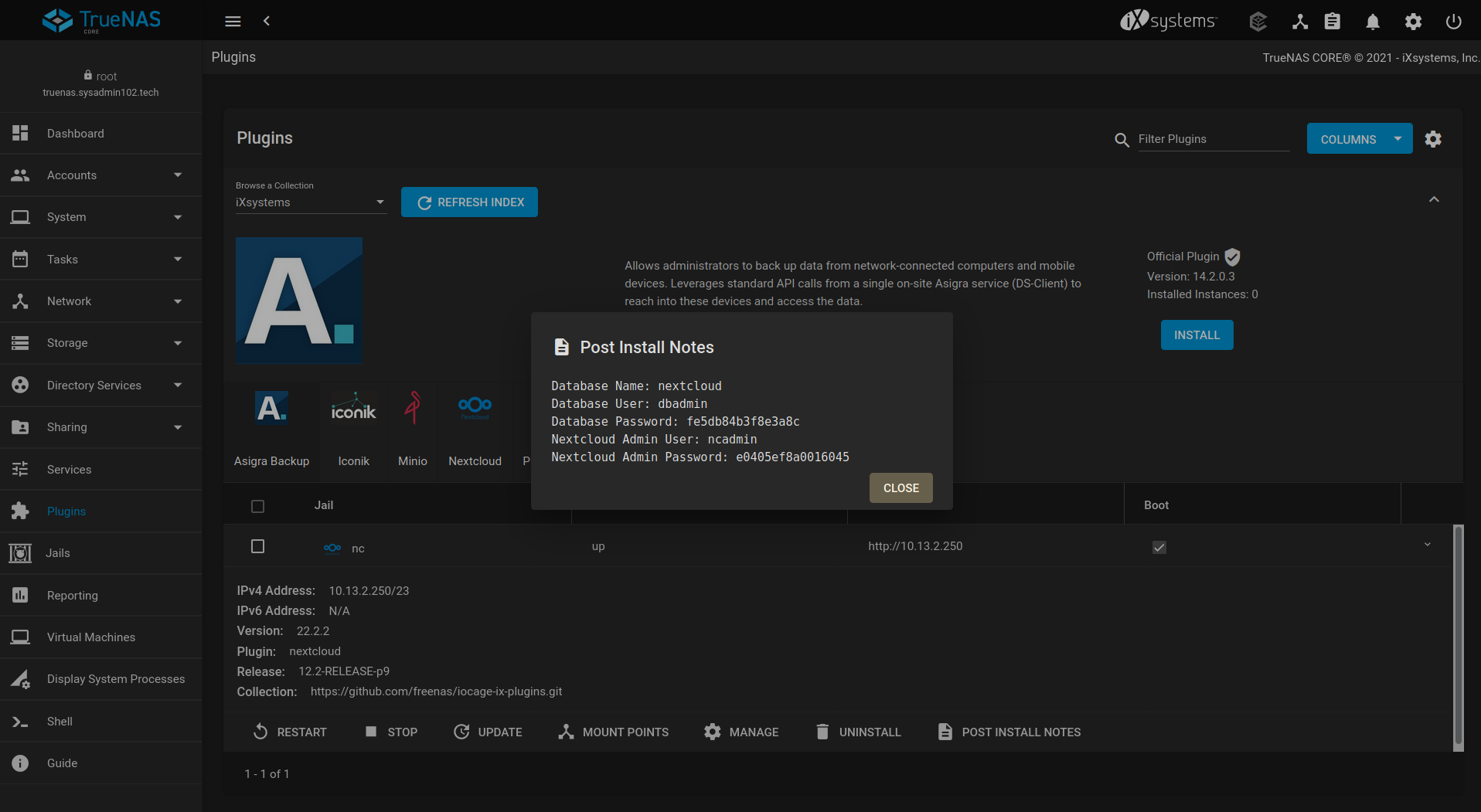Select the nc jail checkbox
Viewport: 1481px width, 812px height.
258,546
